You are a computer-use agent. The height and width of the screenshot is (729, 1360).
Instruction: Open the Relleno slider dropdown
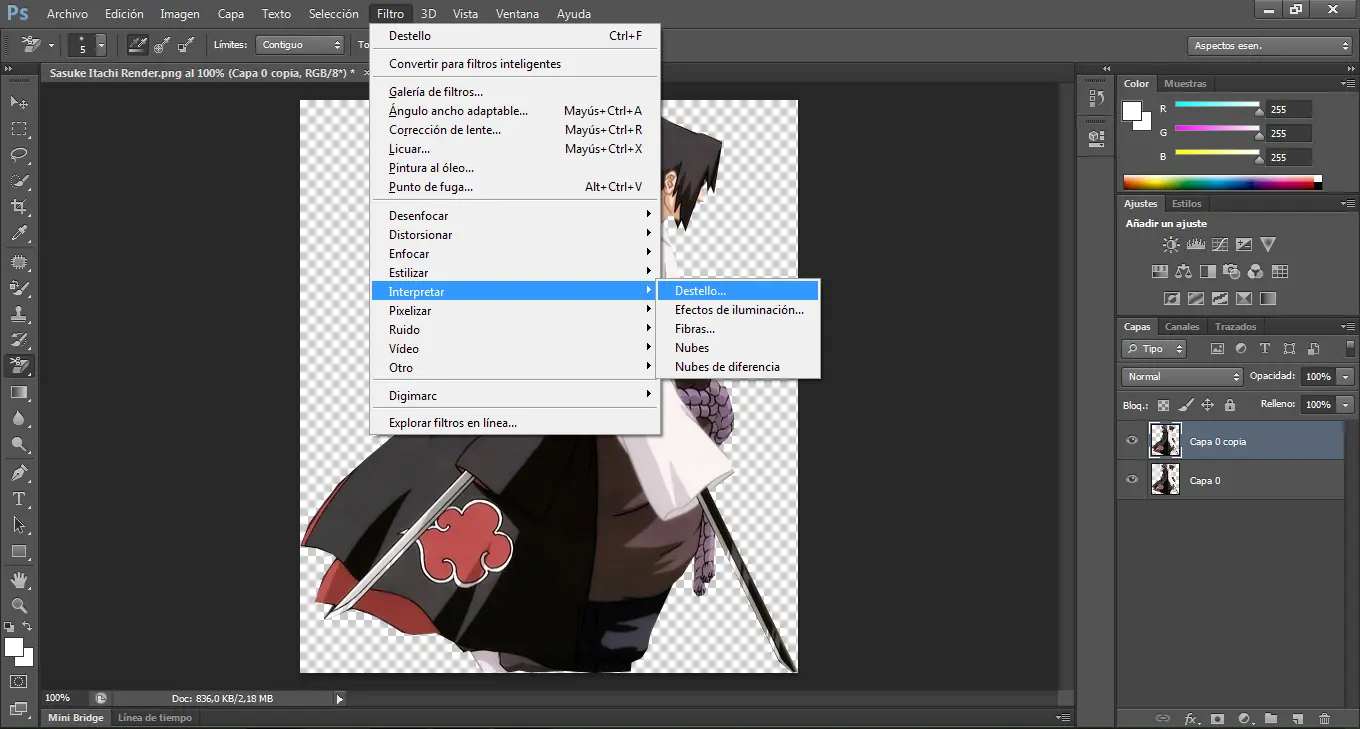(x=1346, y=405)
